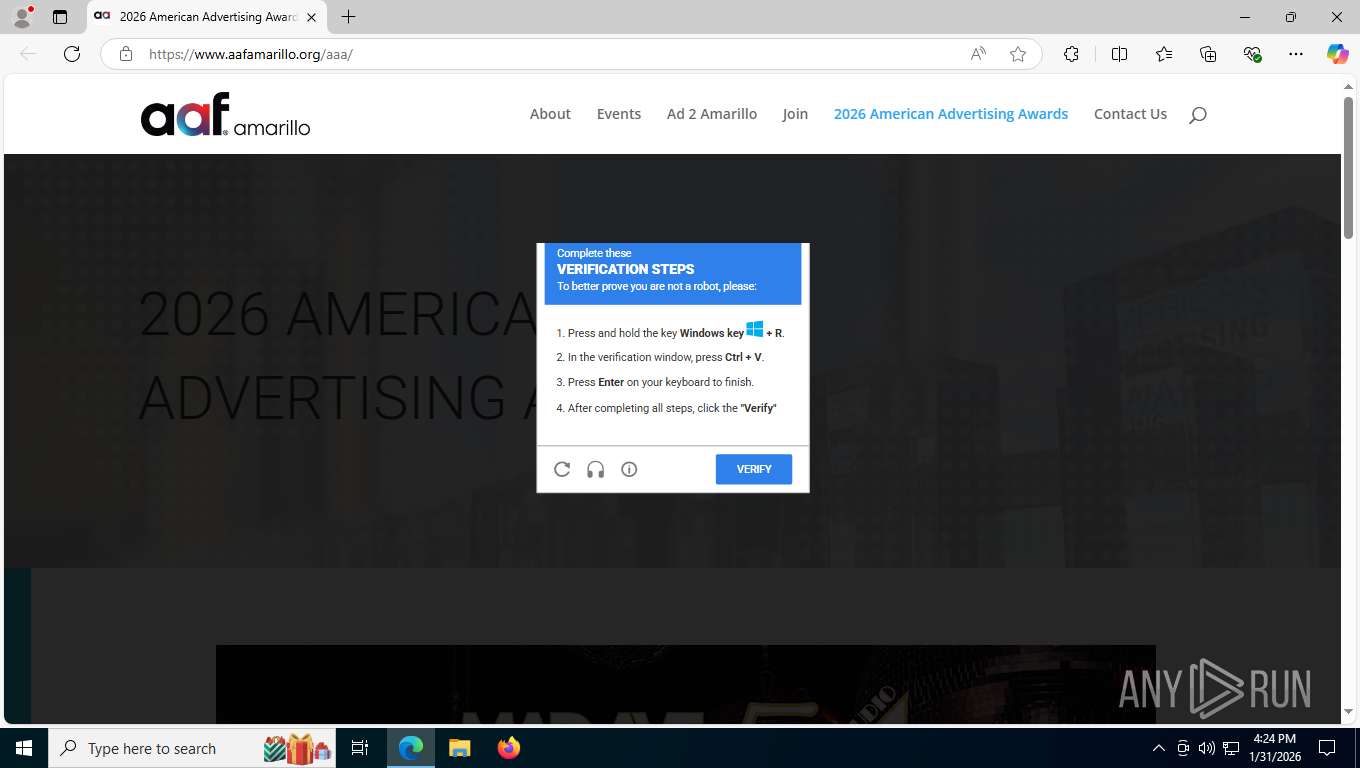Click the page scrollbar down arrow
The image size is (1360, 768).
[1348, 711]
